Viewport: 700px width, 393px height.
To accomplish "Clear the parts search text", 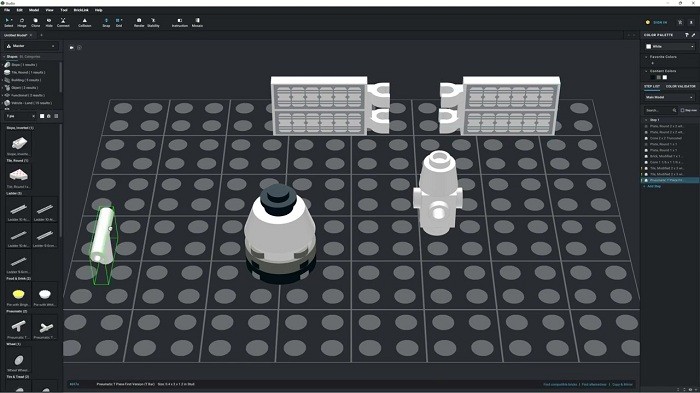I will coord(33,116).
